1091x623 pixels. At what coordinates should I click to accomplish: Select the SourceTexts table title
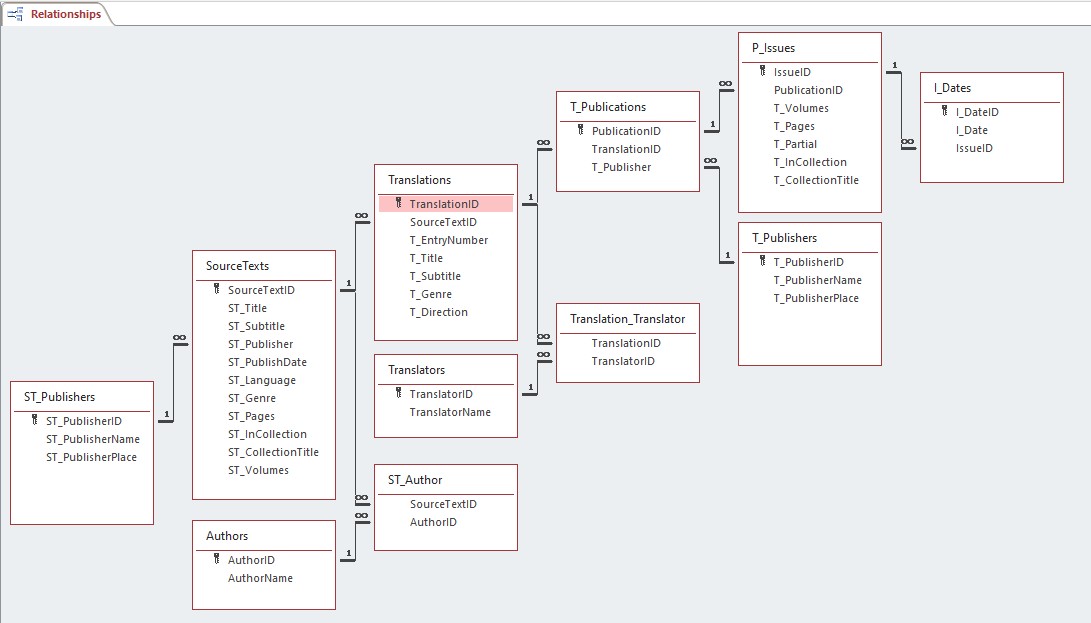pyautogui.click(x=237, y=266)
